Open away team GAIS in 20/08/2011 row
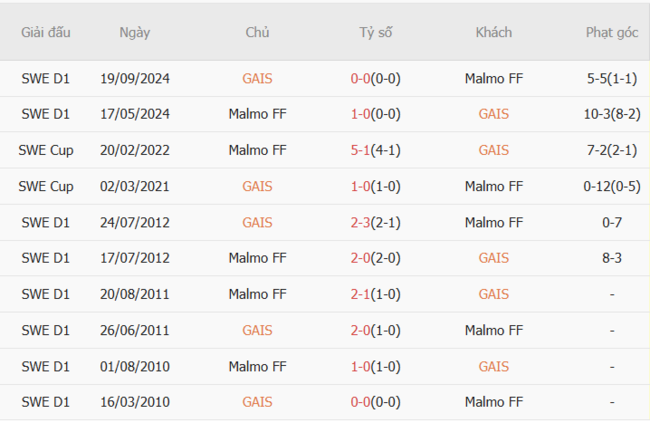The height and width of the screenshot is (423, 650). (x=494, y=294)
